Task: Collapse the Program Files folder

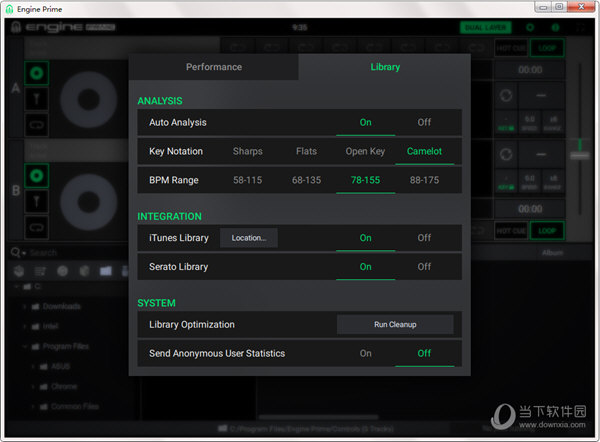Action: pos(24,346)
